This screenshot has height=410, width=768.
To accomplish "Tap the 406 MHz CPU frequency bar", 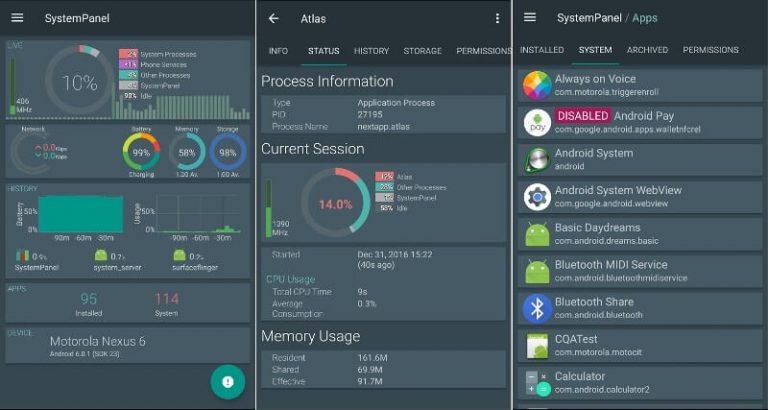I will (x=12, y=86).
